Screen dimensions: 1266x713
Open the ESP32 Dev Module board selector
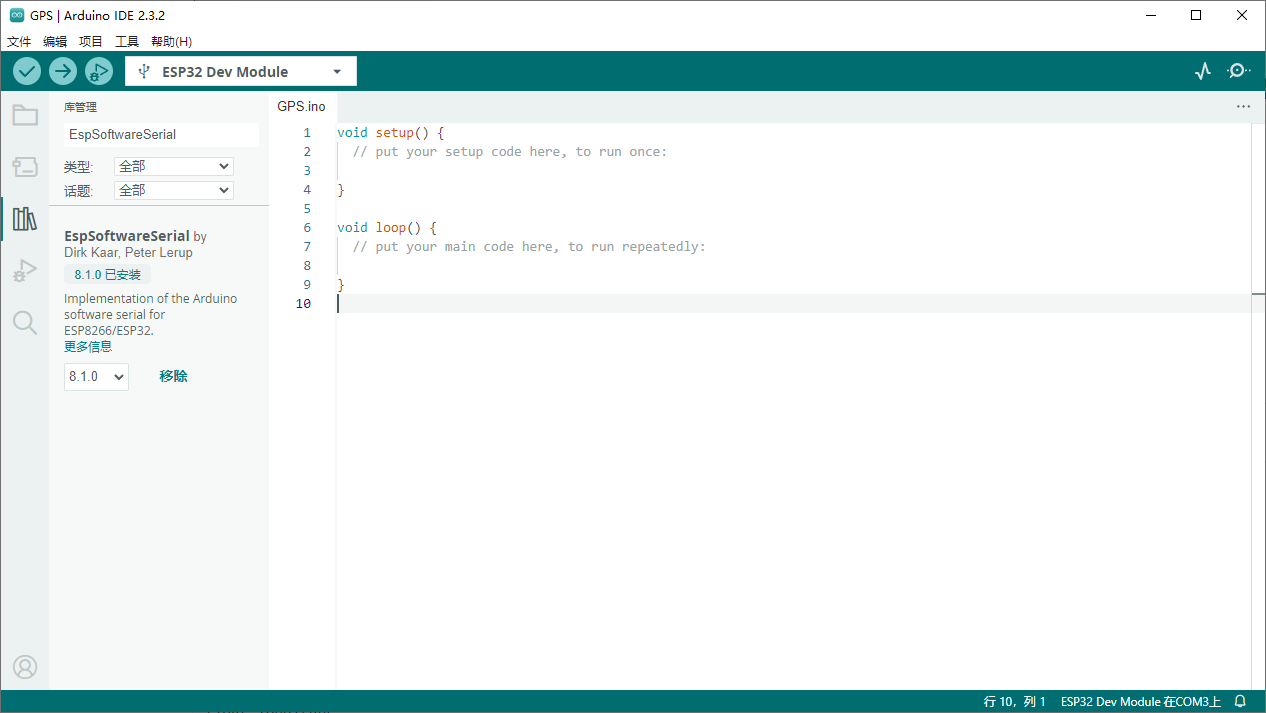pos(241,71)
